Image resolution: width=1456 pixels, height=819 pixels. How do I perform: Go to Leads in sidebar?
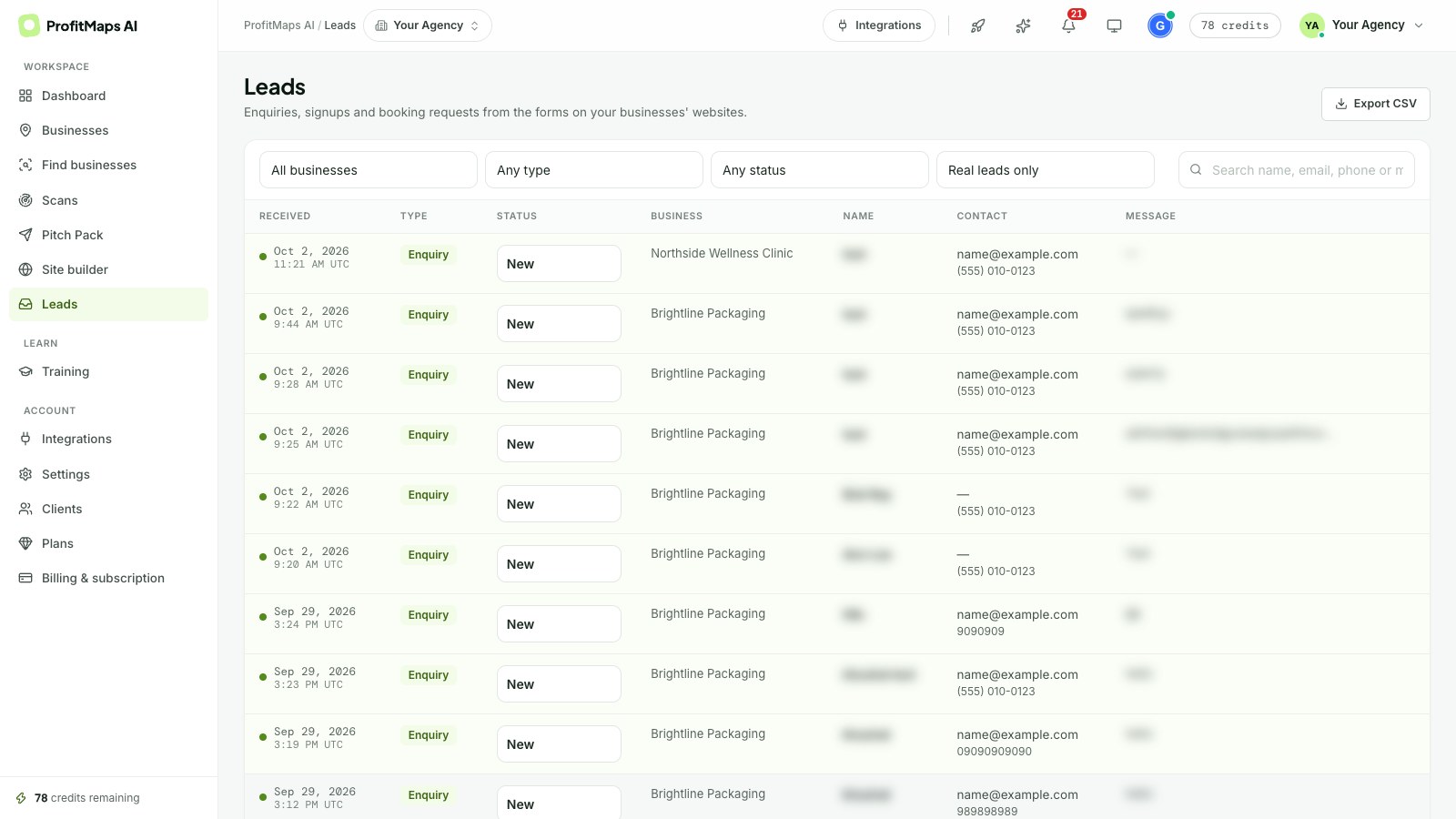coord(108,304)
